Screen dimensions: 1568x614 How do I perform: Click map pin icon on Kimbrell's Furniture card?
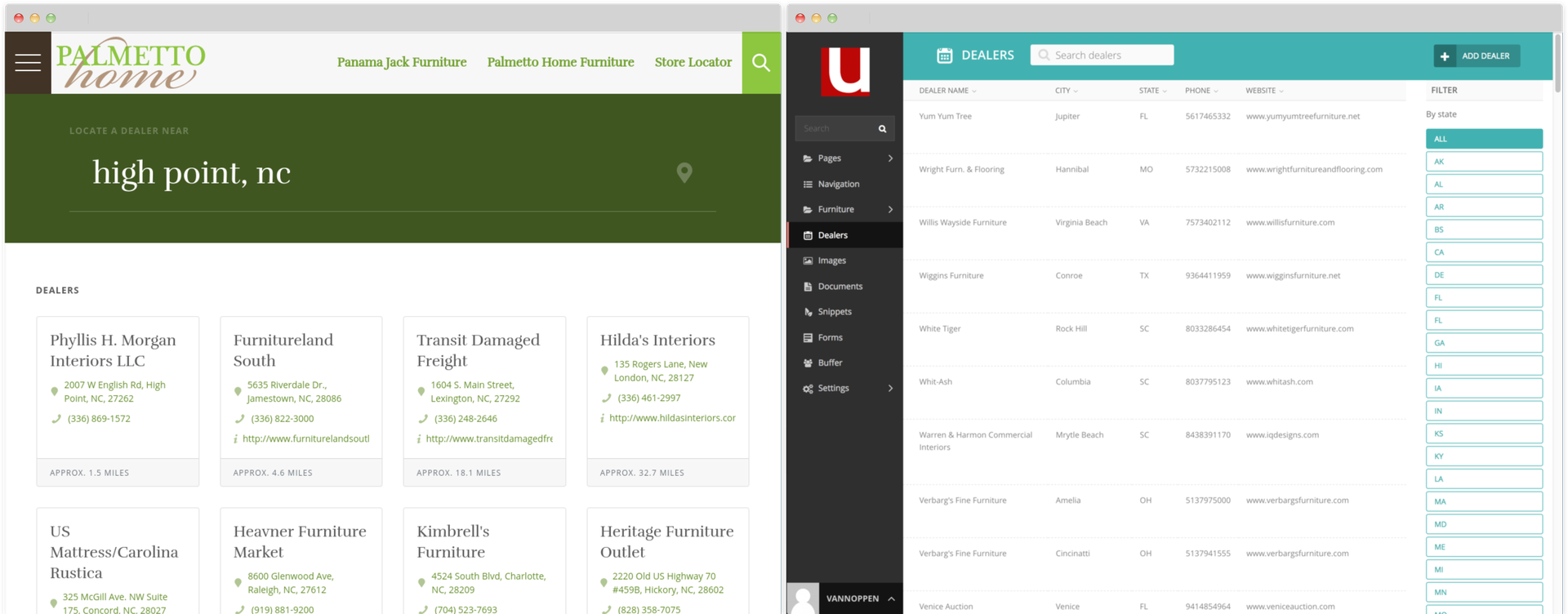421,583
